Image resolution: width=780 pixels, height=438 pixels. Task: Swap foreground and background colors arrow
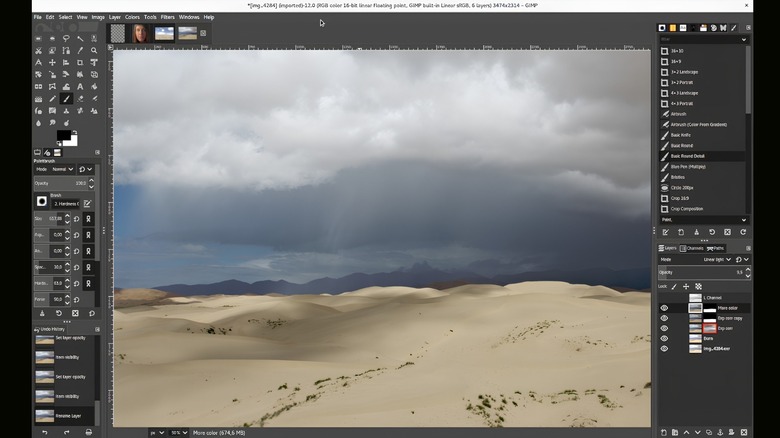pos(75,132)
